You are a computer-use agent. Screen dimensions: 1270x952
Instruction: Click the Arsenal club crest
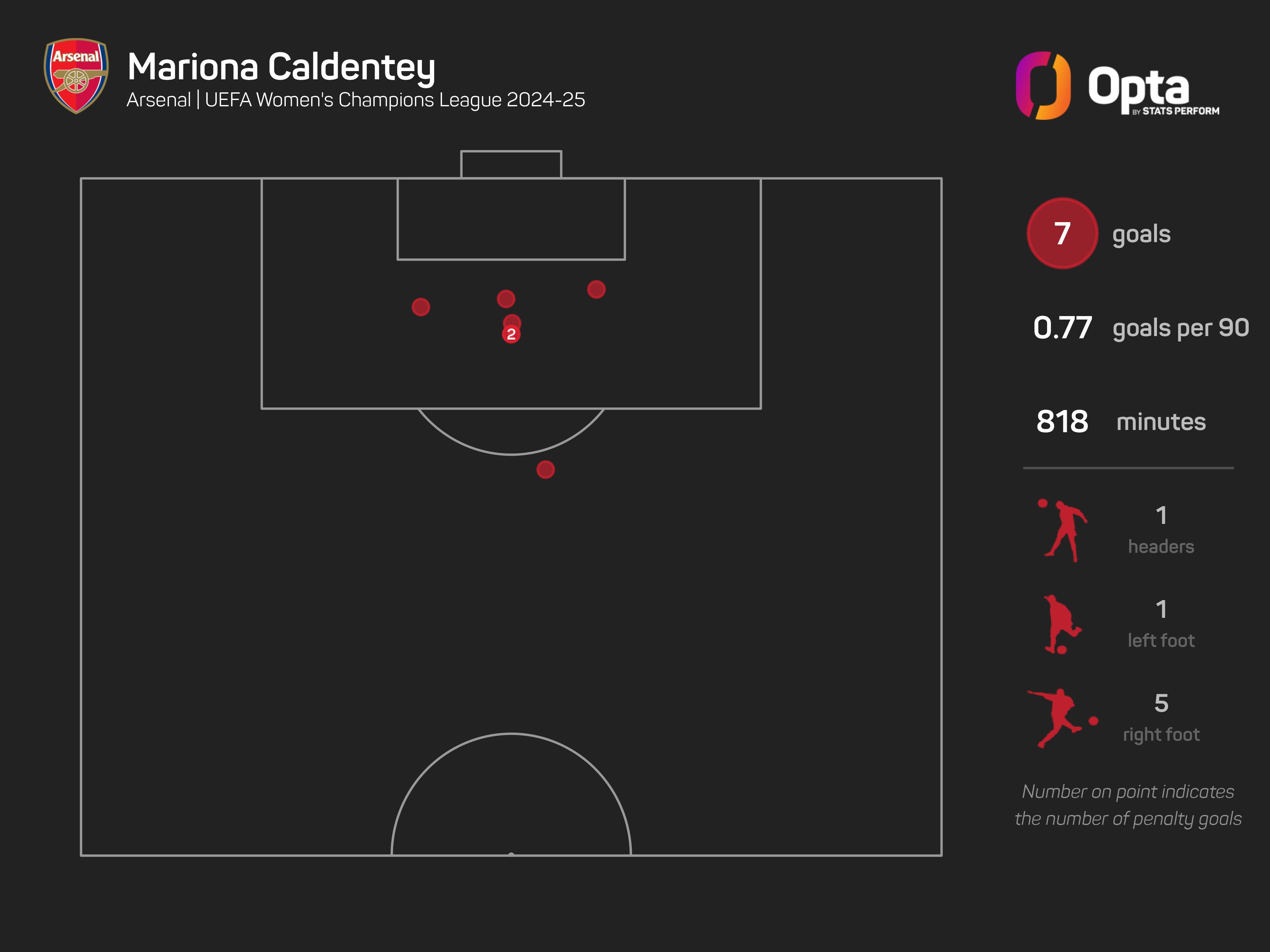pyautogui.click(x=76, y=75)
